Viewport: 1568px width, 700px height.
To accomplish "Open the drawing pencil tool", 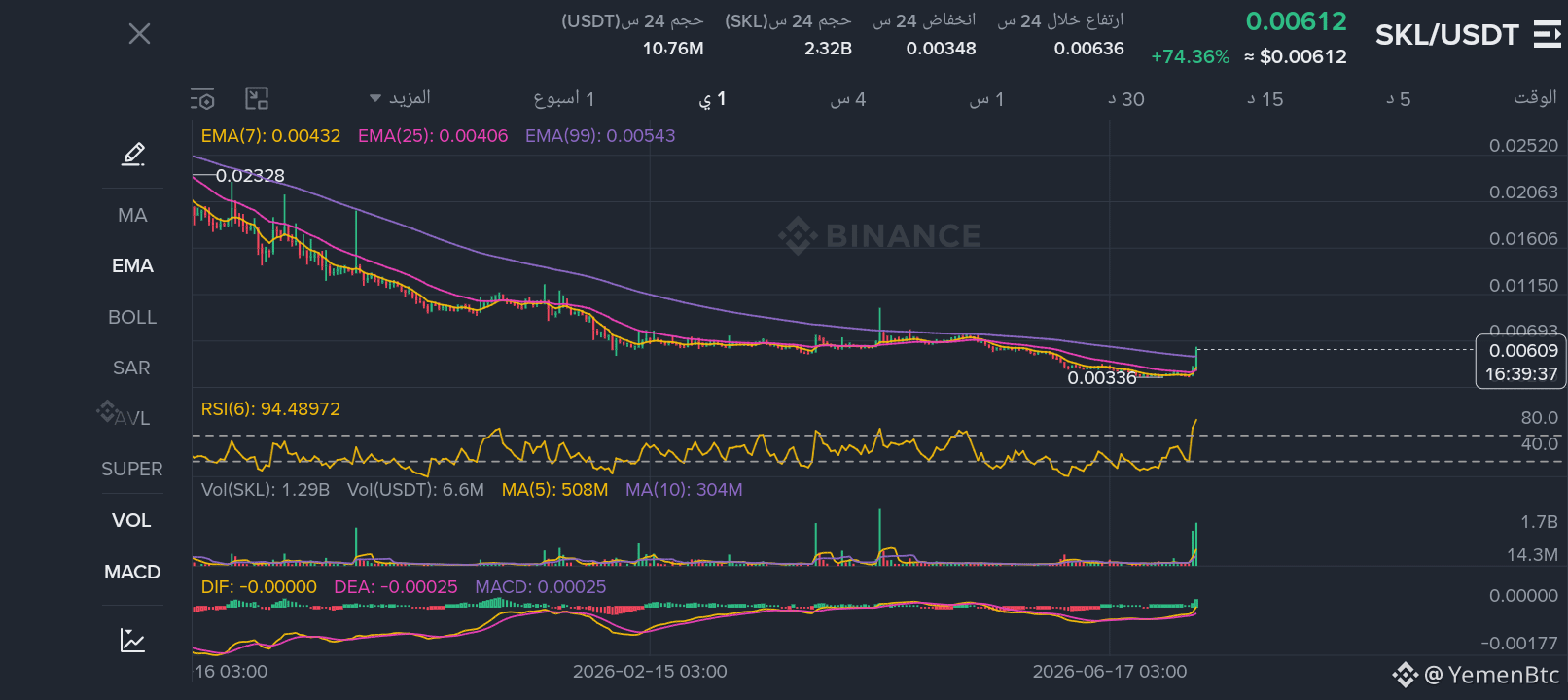I will tap(133, 154).
